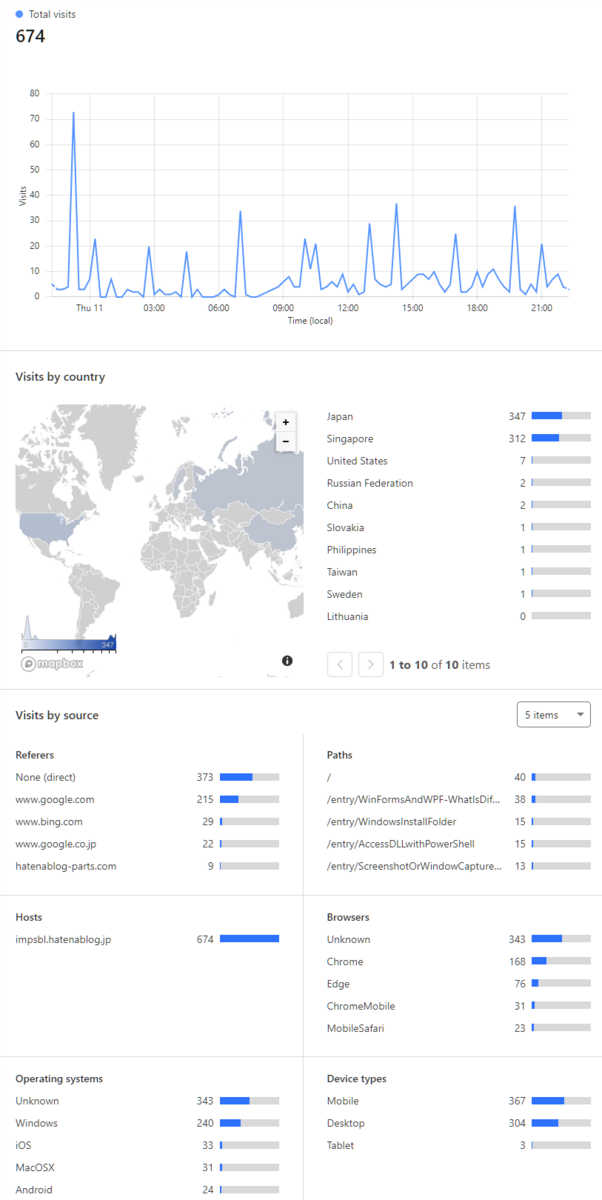Click the /entry/WindowsInstallFolder path
602x1200 pixels.
click(x=459, y=821)
